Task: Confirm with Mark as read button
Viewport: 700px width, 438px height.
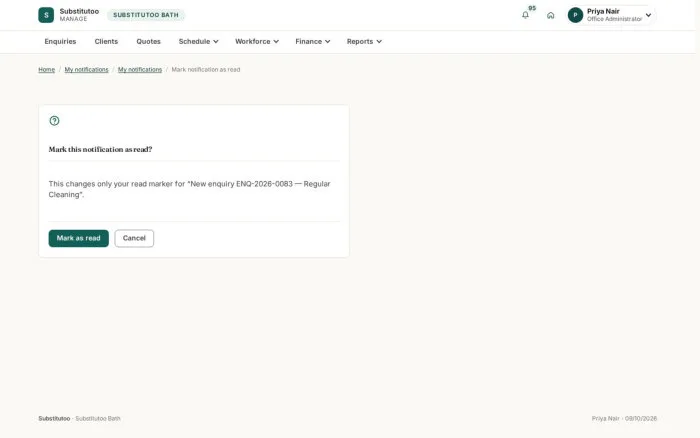Action: click(79, 238)
